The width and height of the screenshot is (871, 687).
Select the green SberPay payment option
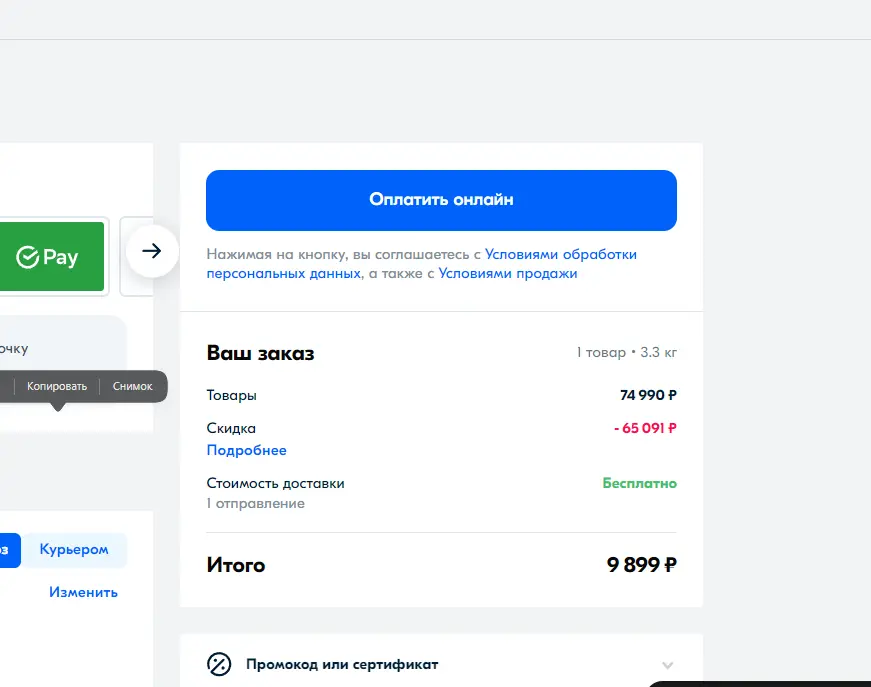point(52,257)
